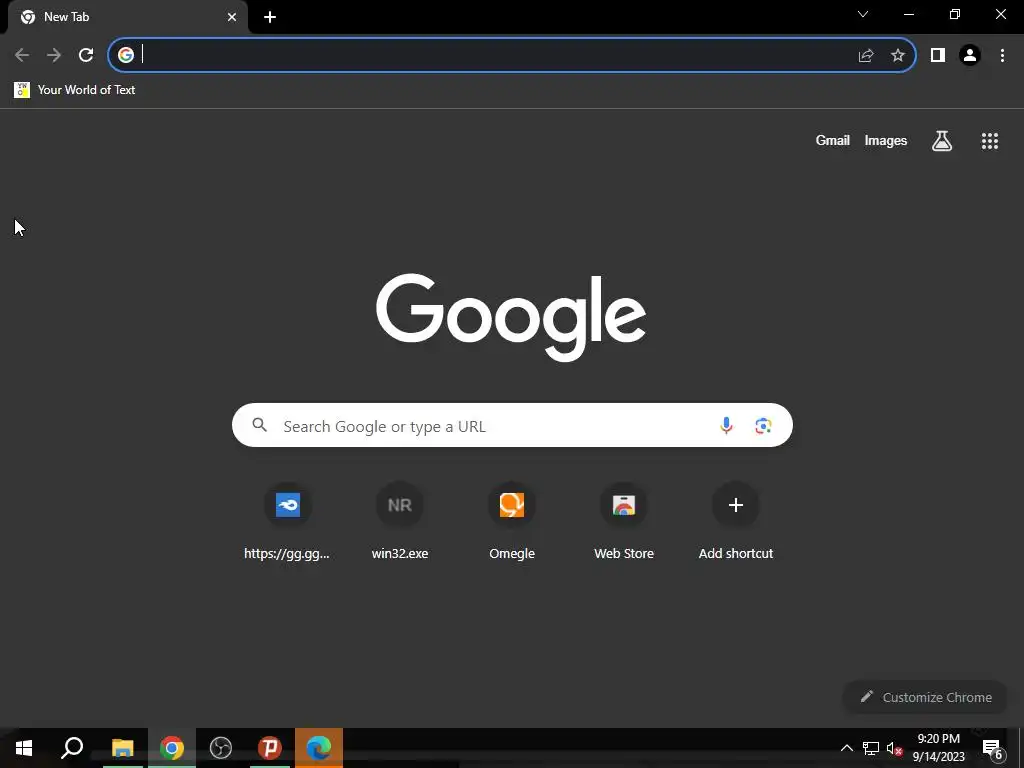Show hidden system tray icons
The image size is (1024, 768).
point(846,748)
